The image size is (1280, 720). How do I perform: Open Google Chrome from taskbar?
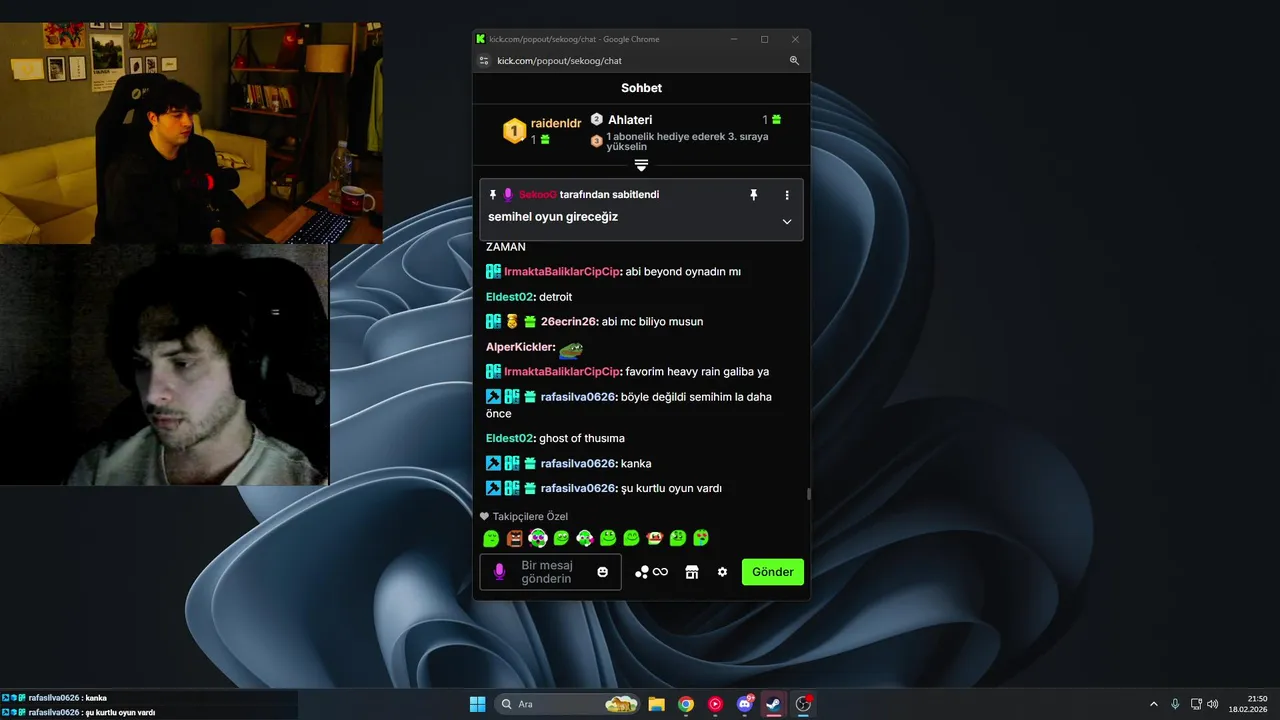[686, 704]
